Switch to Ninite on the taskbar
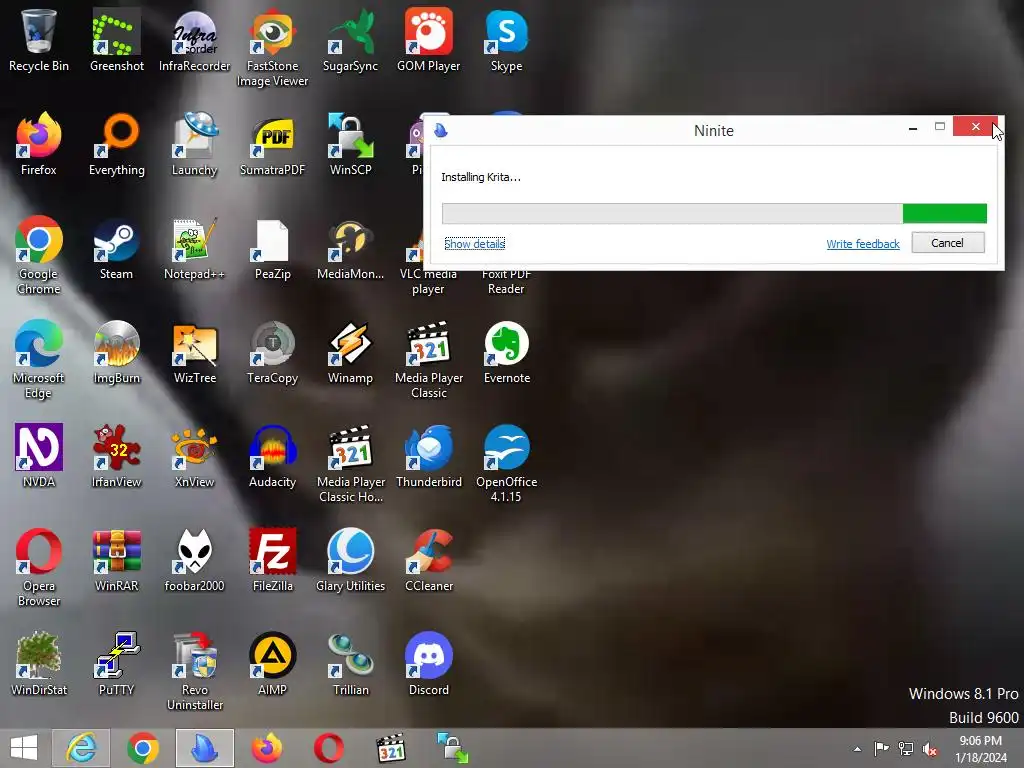The image size is (1024, 768). (x=204, y=748)
